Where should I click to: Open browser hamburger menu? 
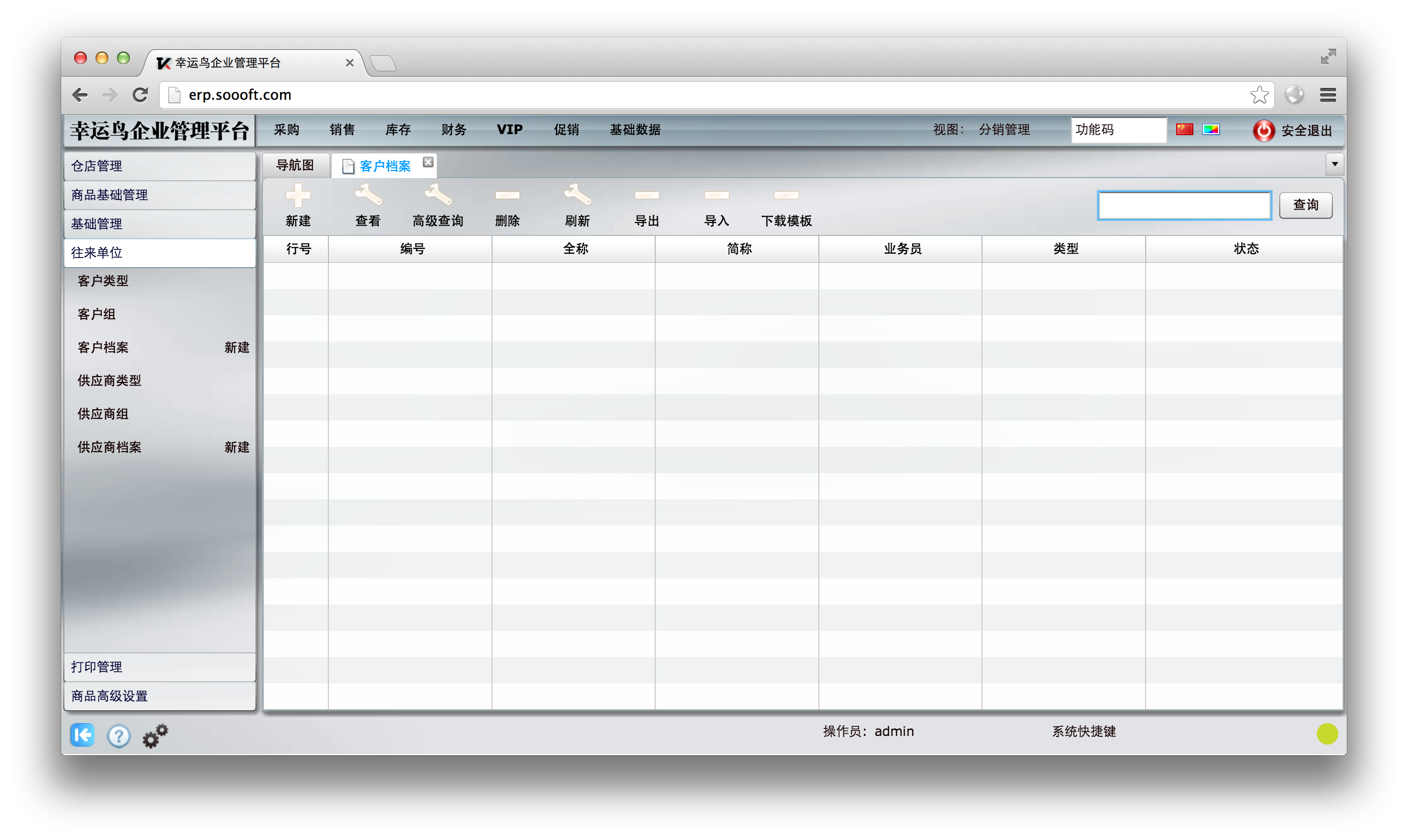coord(1327,94)
